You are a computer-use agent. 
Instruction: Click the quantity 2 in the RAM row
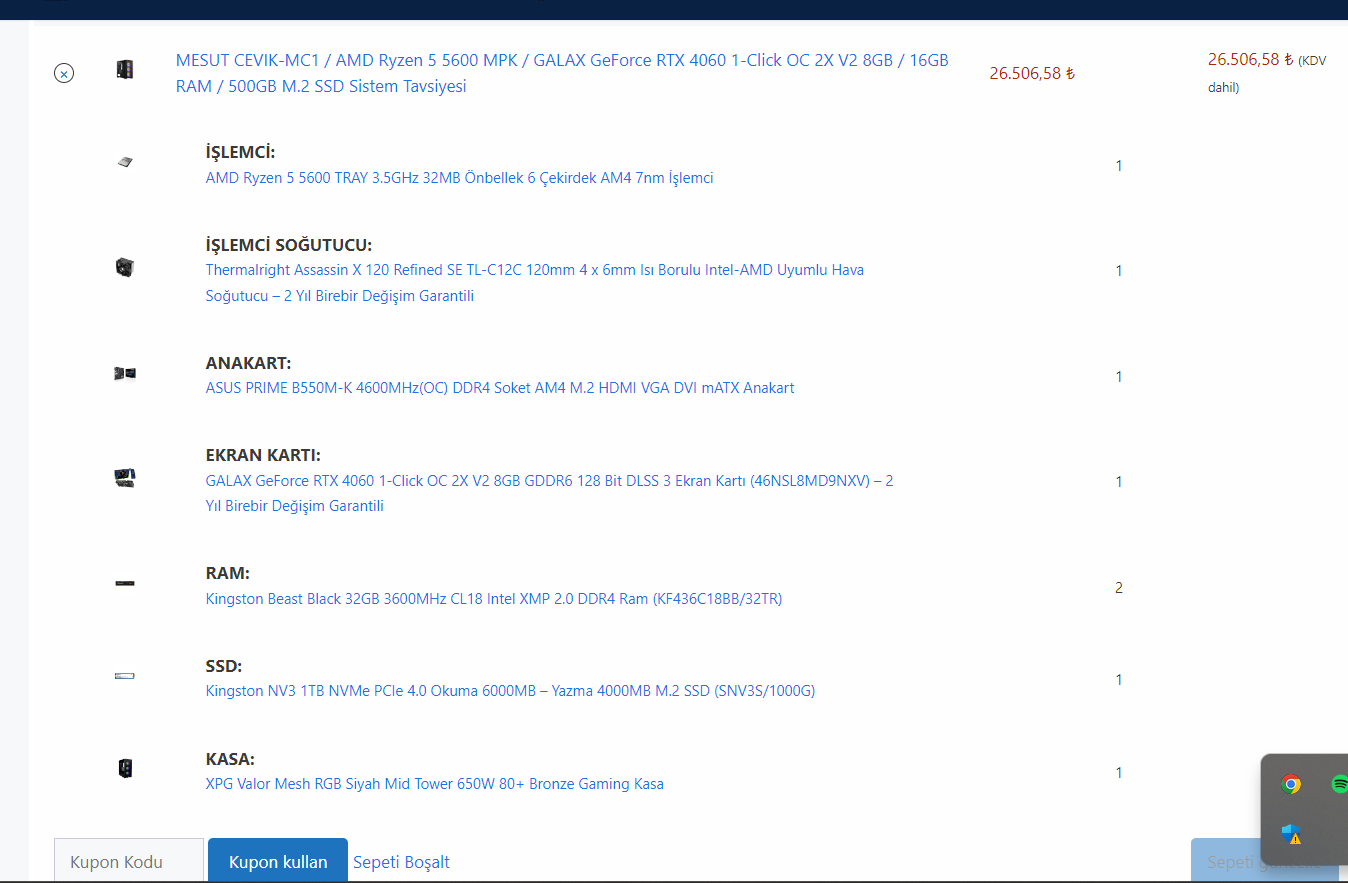point(1119,588)
